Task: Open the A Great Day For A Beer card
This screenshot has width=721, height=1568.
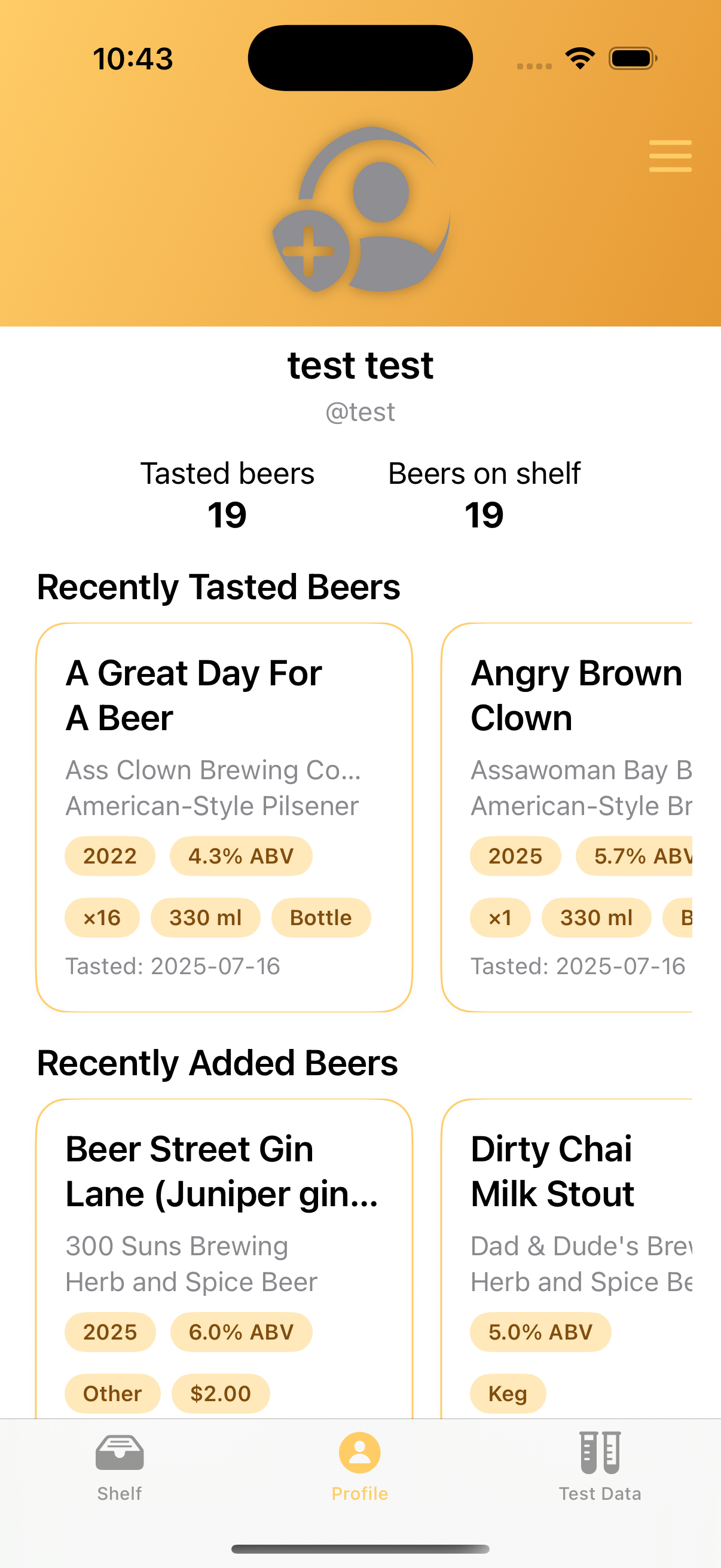Action: (224, 817)
